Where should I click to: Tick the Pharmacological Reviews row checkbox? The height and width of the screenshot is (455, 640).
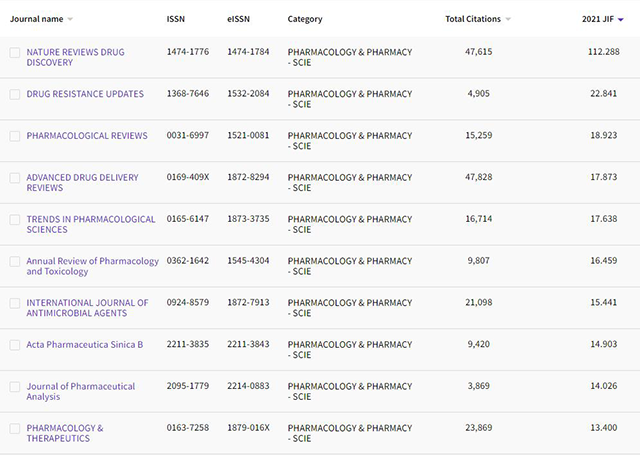pyautogui.click(x=15, y=136)
